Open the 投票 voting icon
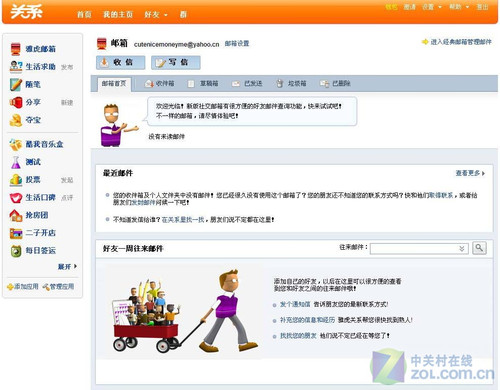The image size is (500, 390). pyautogui.click(x=16, y=180)
